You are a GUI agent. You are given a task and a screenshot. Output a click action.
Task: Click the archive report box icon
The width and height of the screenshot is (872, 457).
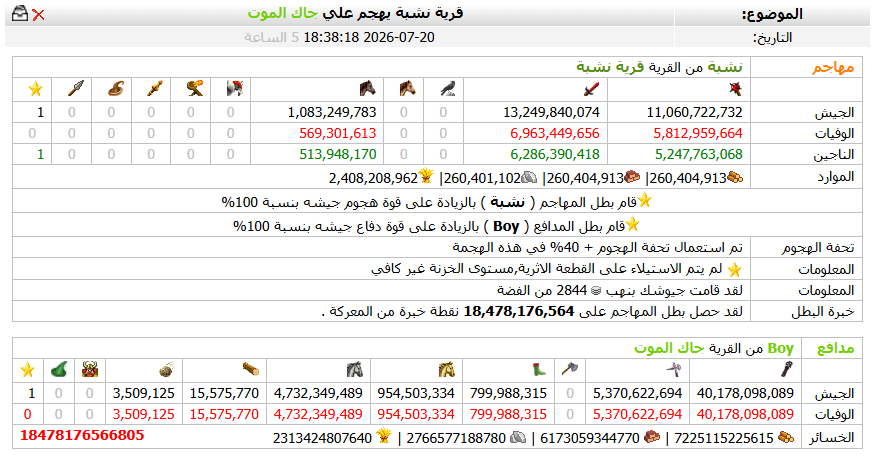pos(20,13)
